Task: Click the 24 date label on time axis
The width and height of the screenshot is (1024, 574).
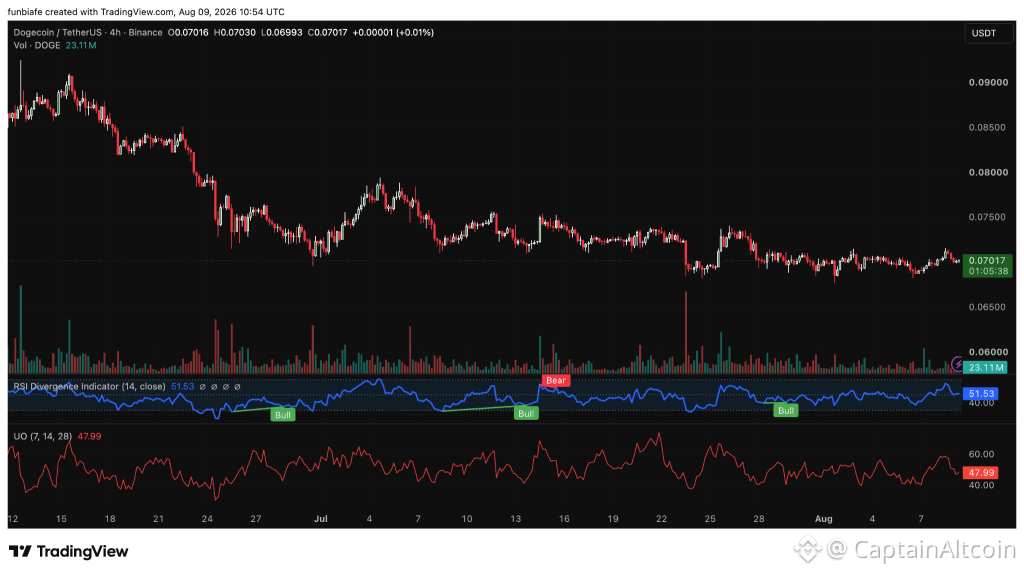Action: [x=207, y=519]
